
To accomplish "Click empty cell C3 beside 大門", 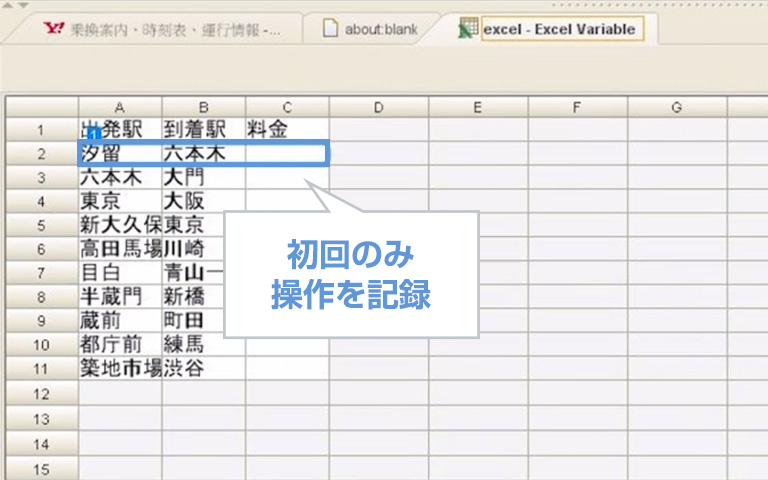I will (288, 178).
